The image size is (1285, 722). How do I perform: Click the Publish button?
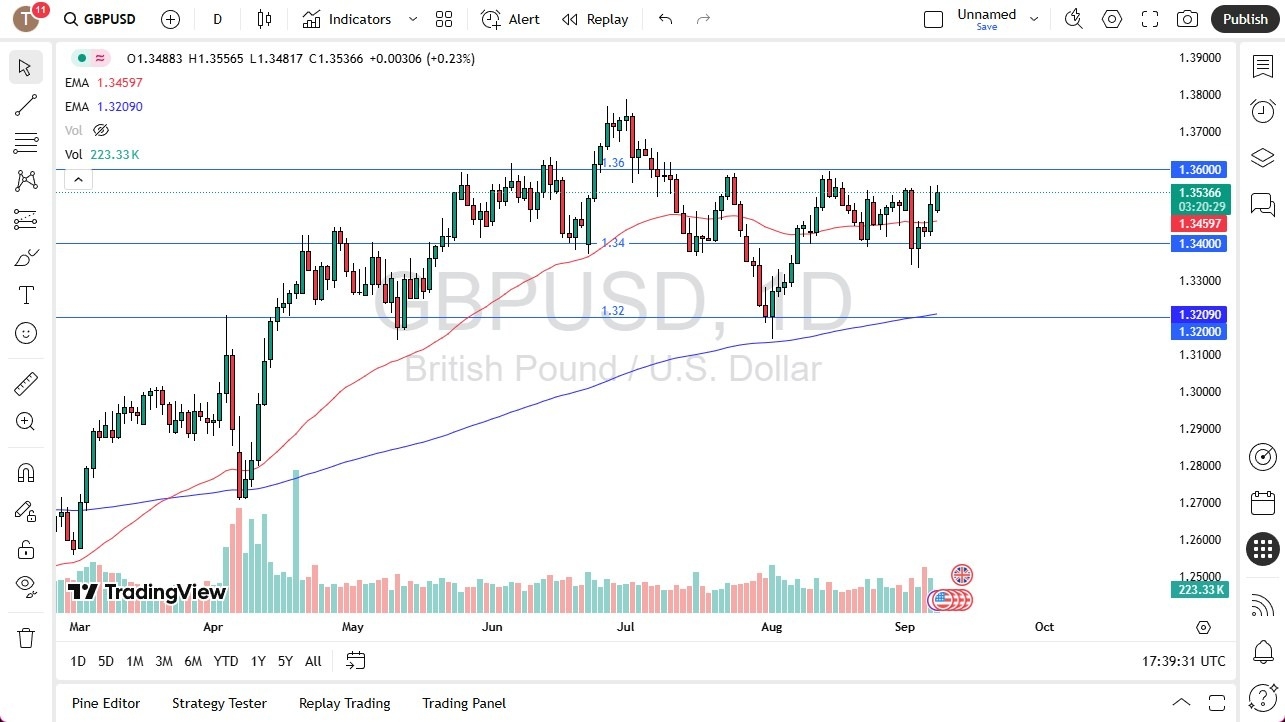1245,18
